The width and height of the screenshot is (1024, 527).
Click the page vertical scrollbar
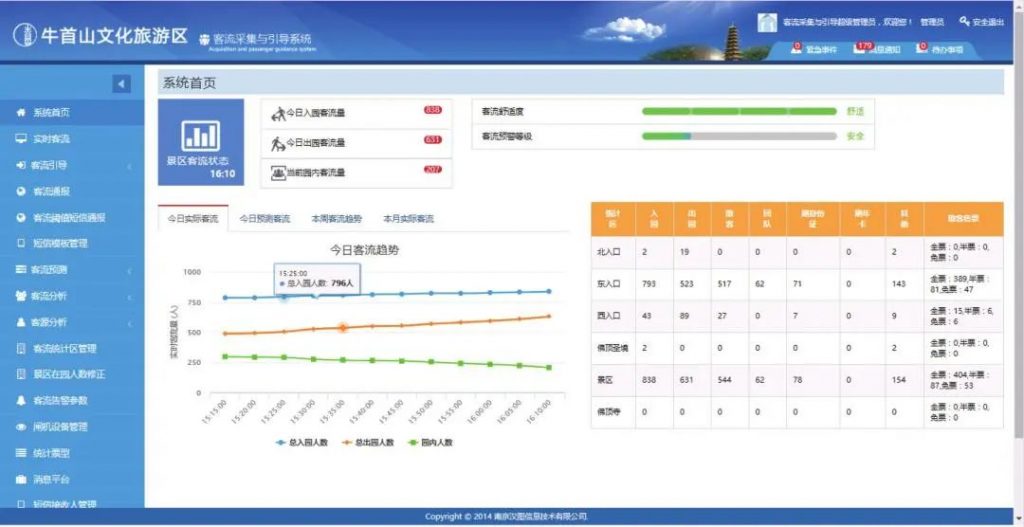pos(1018,250)
